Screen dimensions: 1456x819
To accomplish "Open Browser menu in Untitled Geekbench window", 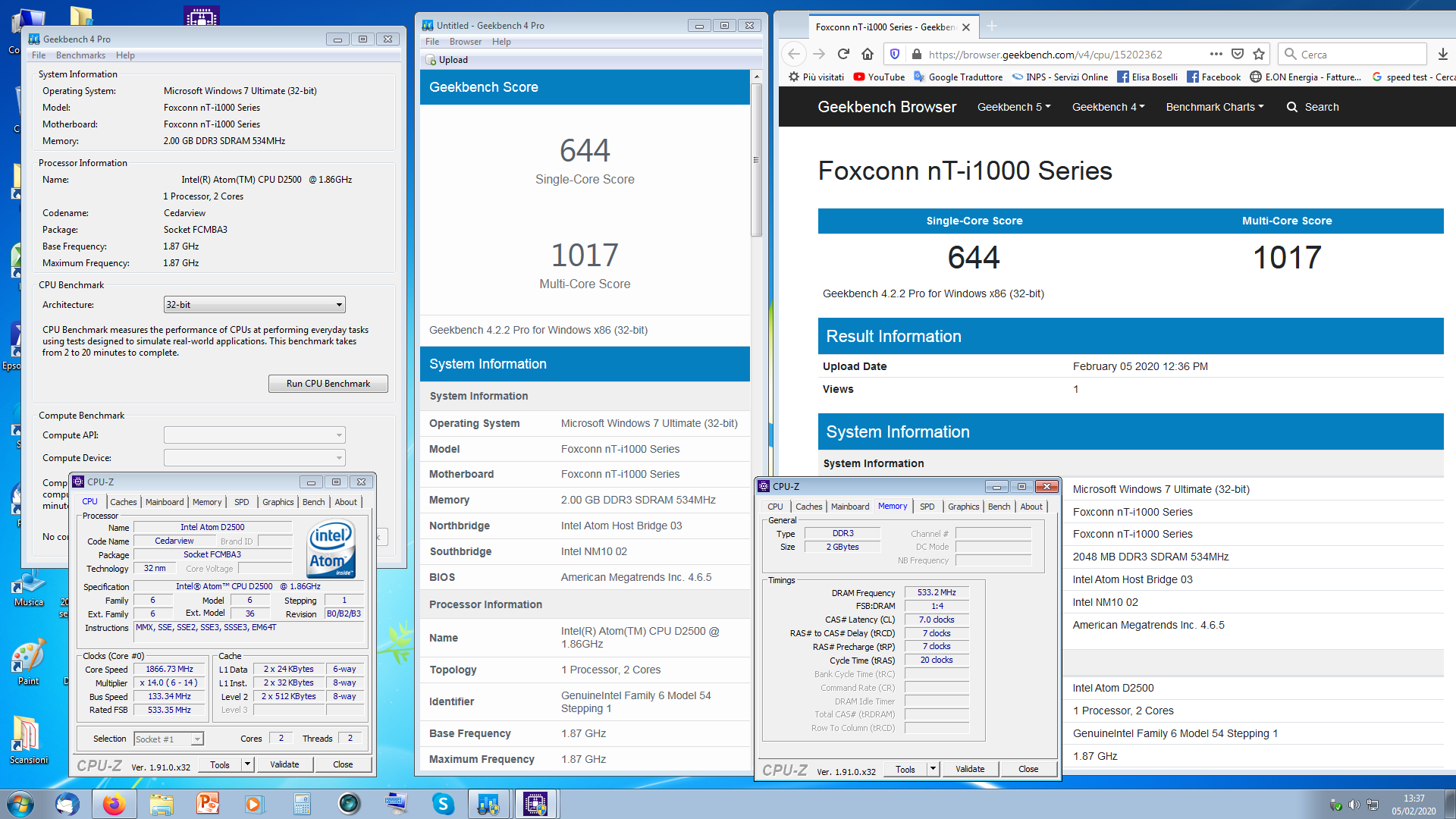I will 465,42.
